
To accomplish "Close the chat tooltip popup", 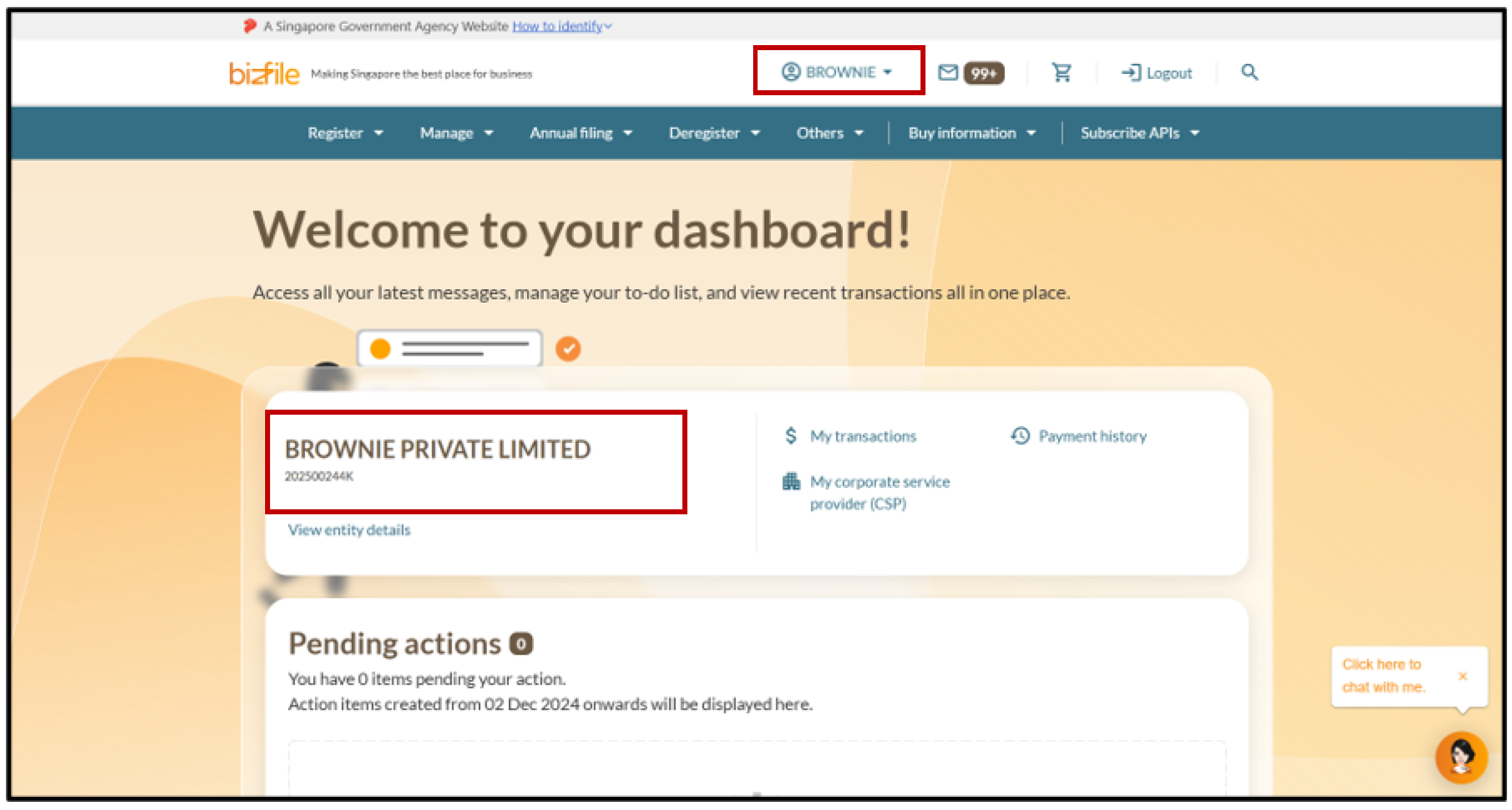I will point(1462,676).
